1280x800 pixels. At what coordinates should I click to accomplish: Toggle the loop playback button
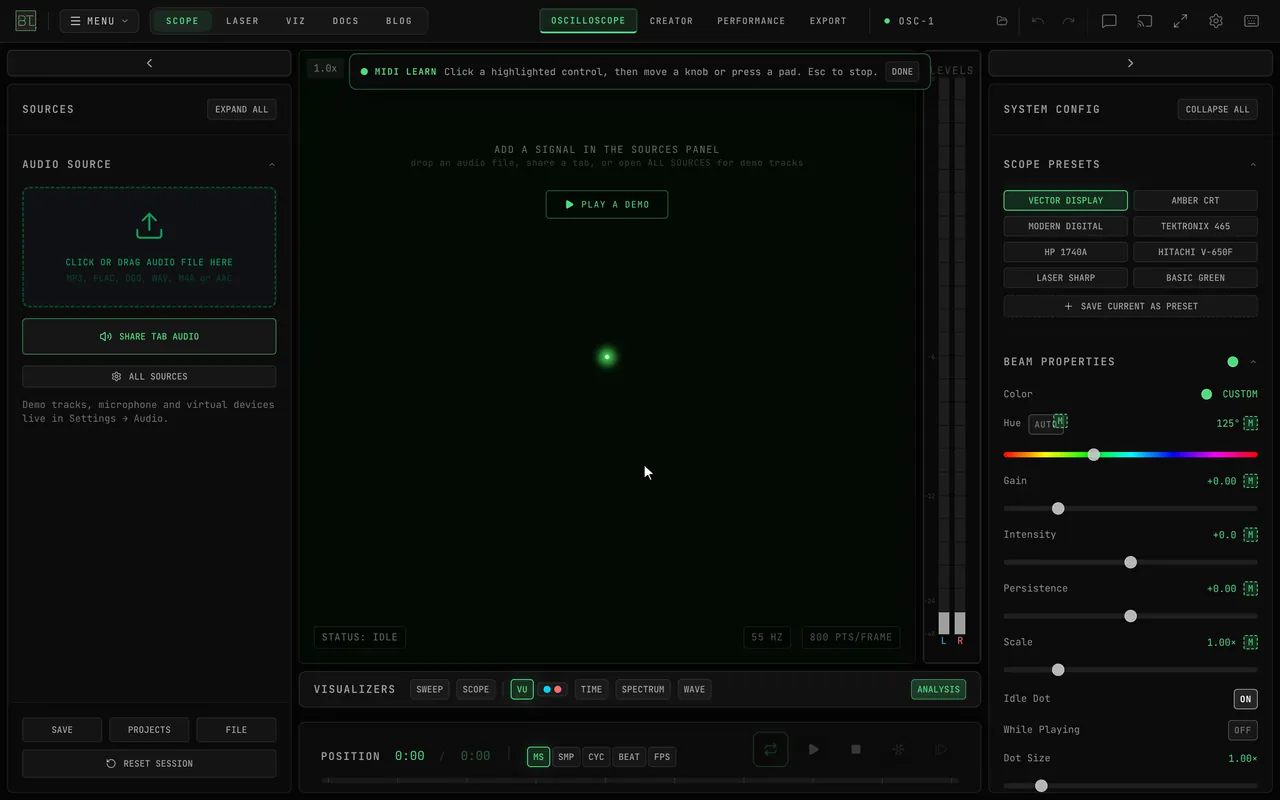(770, 749)
